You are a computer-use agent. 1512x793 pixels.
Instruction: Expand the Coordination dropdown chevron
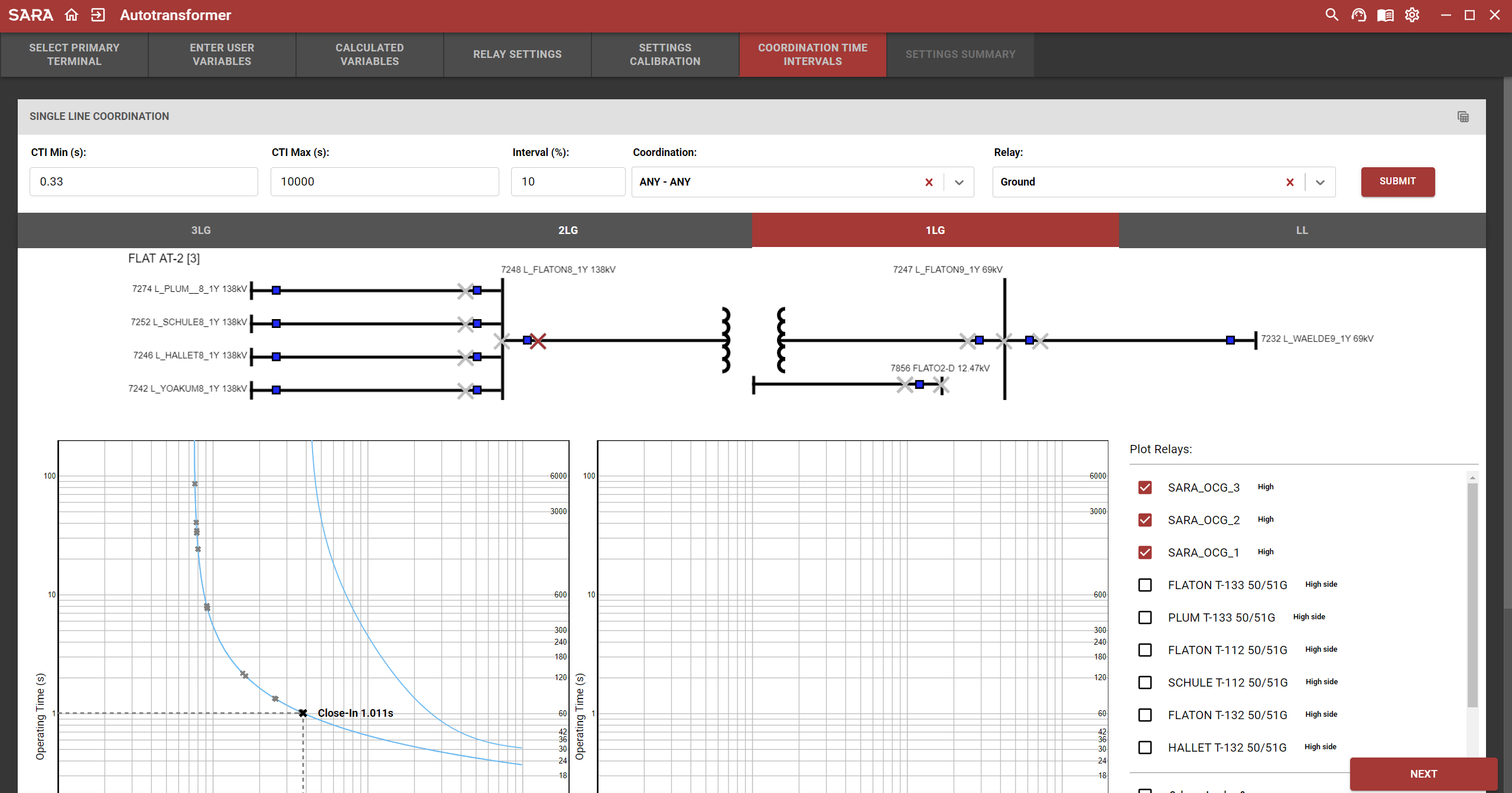pyautogui.click(x=959, y=182)
